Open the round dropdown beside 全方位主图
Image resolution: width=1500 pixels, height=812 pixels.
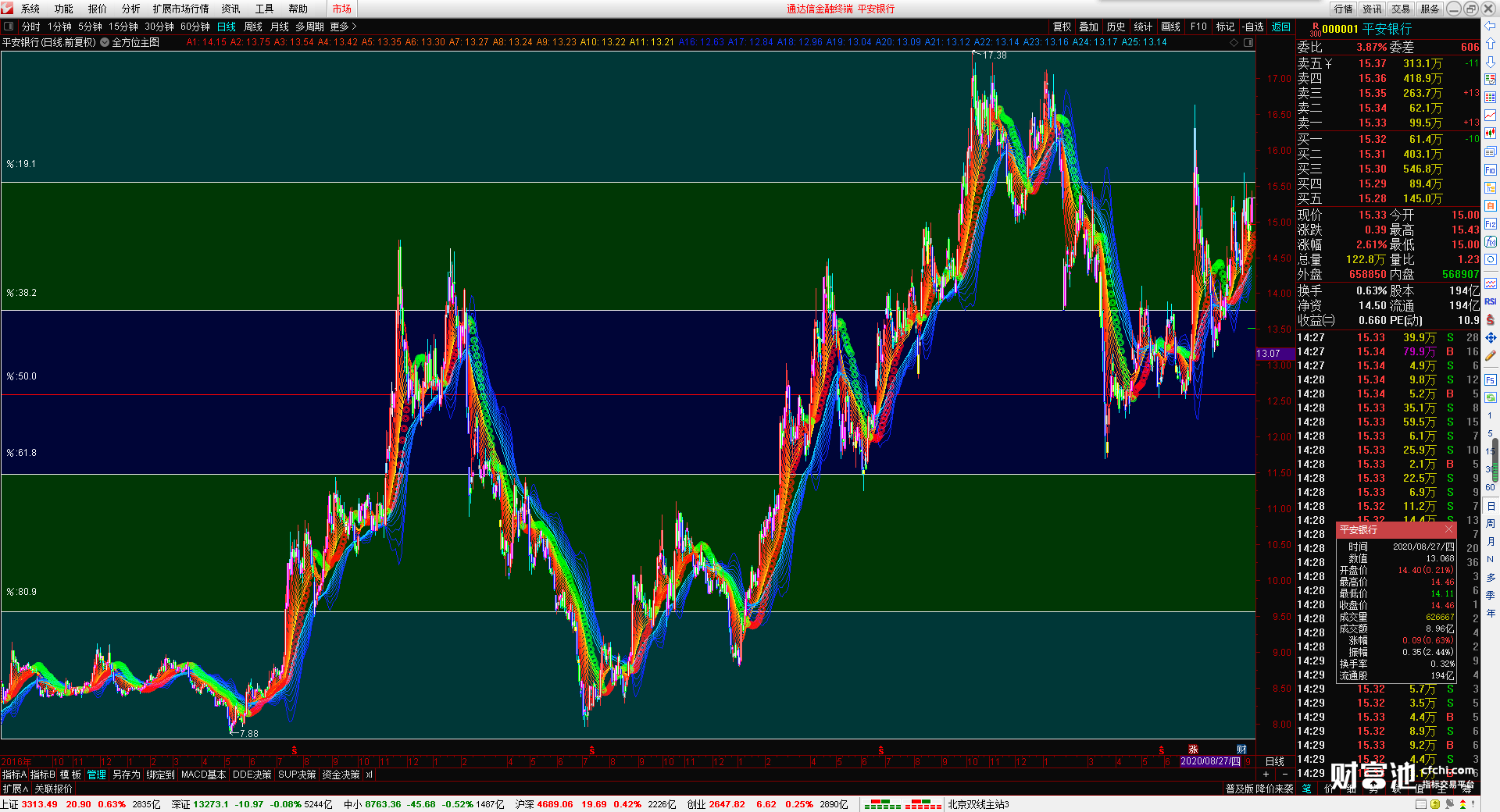[x=105, y=42]
